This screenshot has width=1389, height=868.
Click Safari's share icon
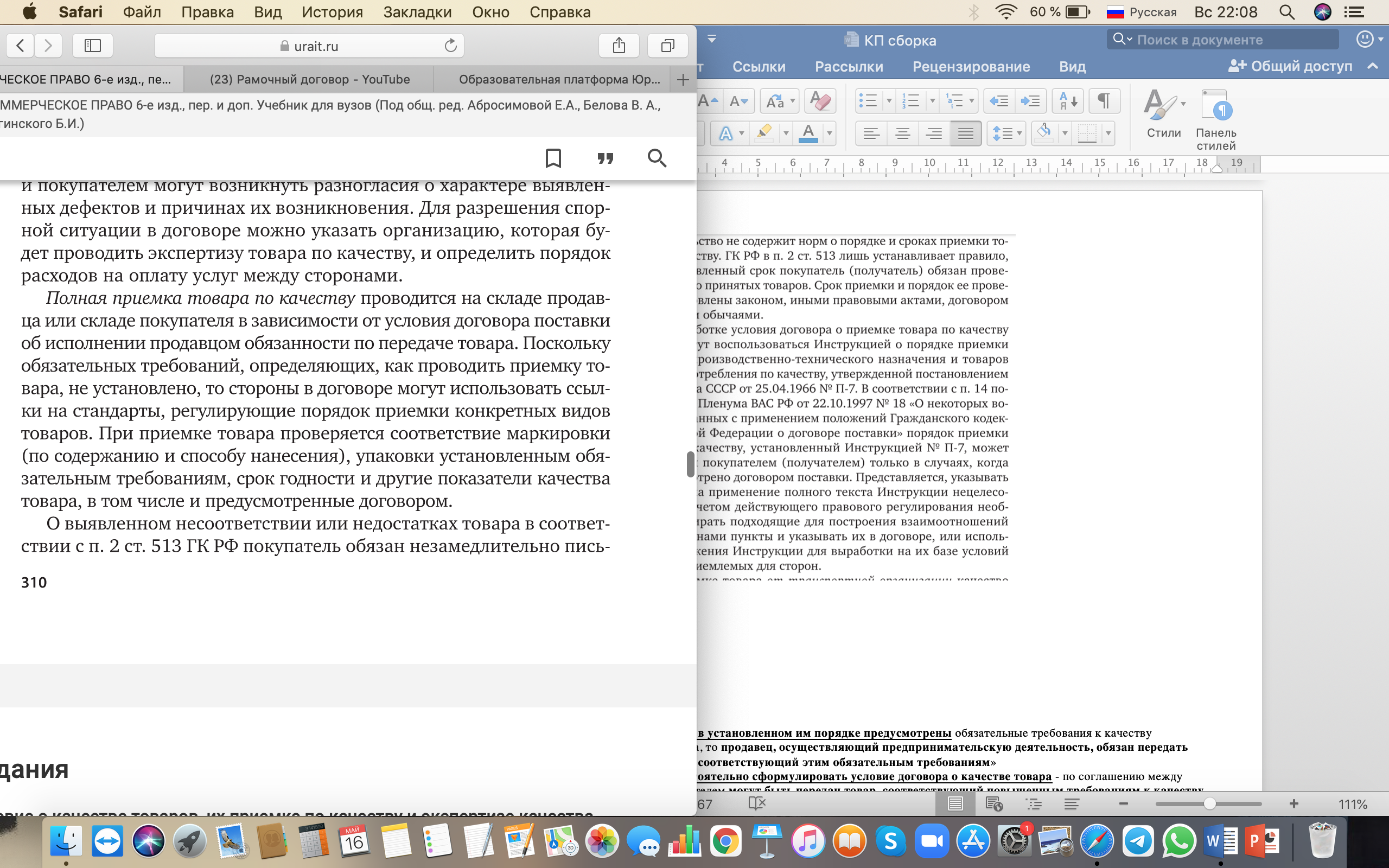tap(618, 46)
